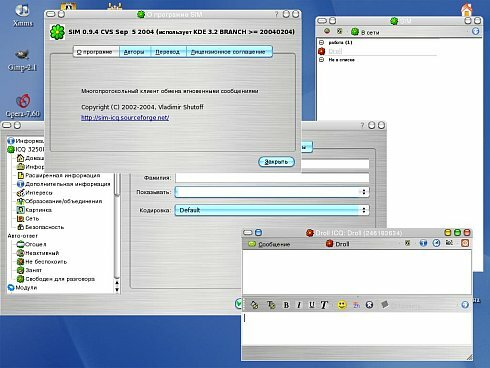Image resolution: width=490 pixels, height=368 pixels.
Task: Click the translit icon beside the smiley
Action: pyautogui.click(x=356, y=305)
